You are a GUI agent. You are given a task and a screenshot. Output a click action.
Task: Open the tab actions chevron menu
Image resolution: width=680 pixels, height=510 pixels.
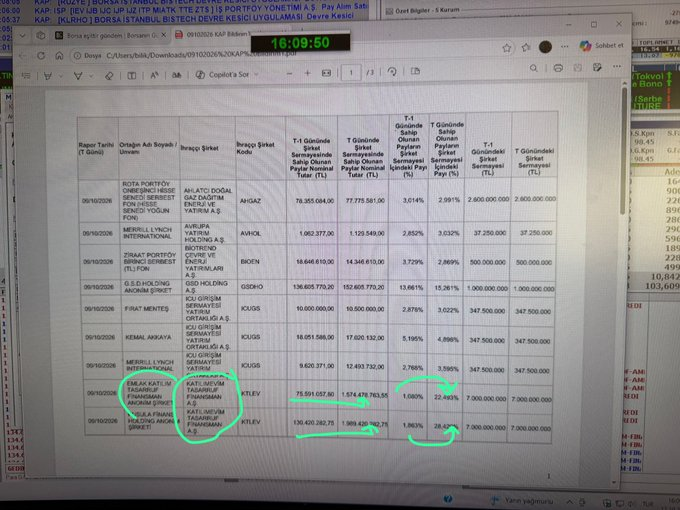[23, 36]
